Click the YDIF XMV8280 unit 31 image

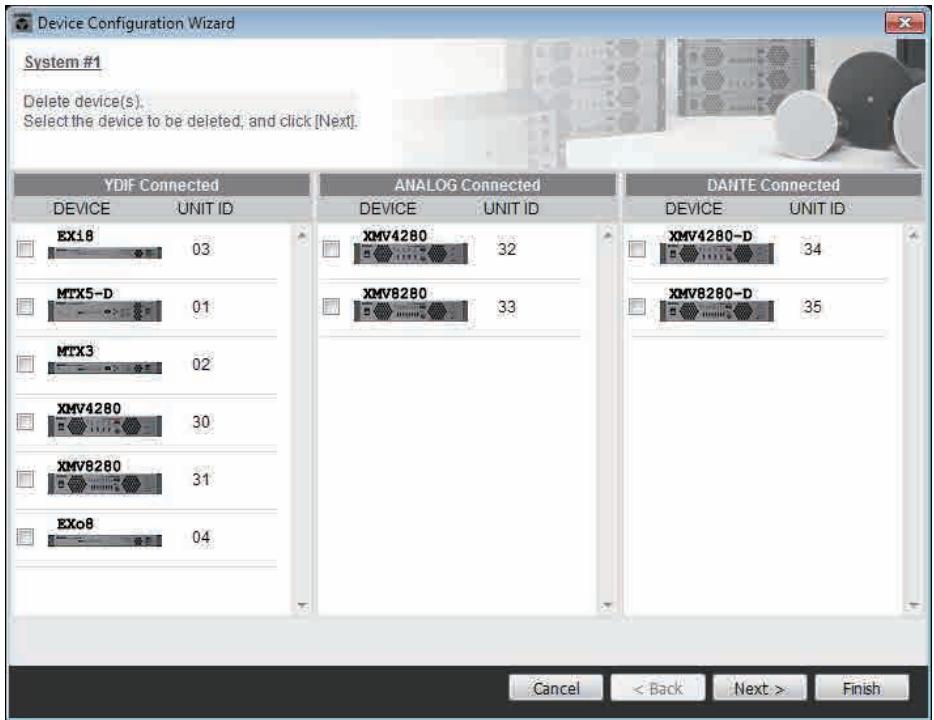[x=105, y=484]
